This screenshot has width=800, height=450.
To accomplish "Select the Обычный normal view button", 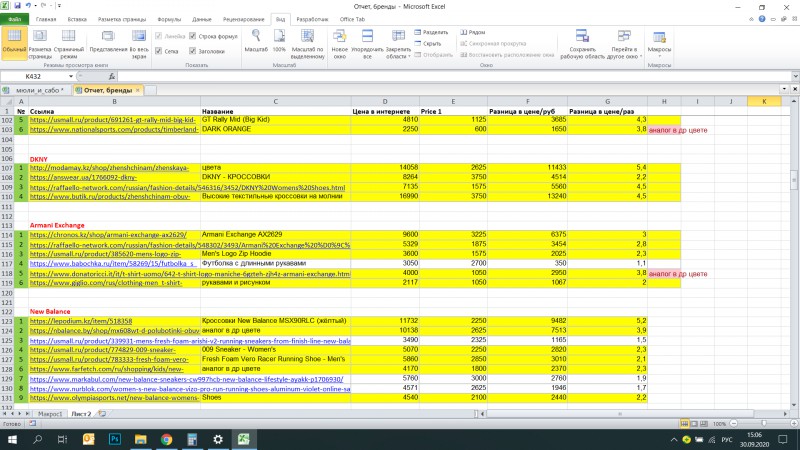I will point(14,43).
